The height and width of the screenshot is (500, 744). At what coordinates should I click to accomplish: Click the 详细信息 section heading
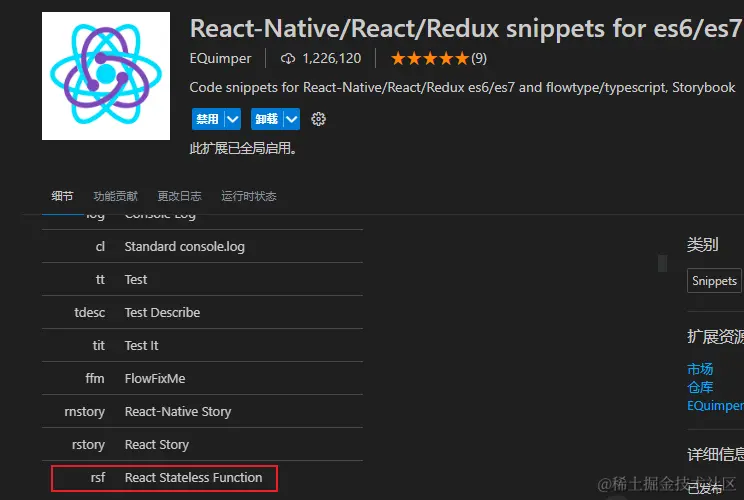(x=716, y=454)
